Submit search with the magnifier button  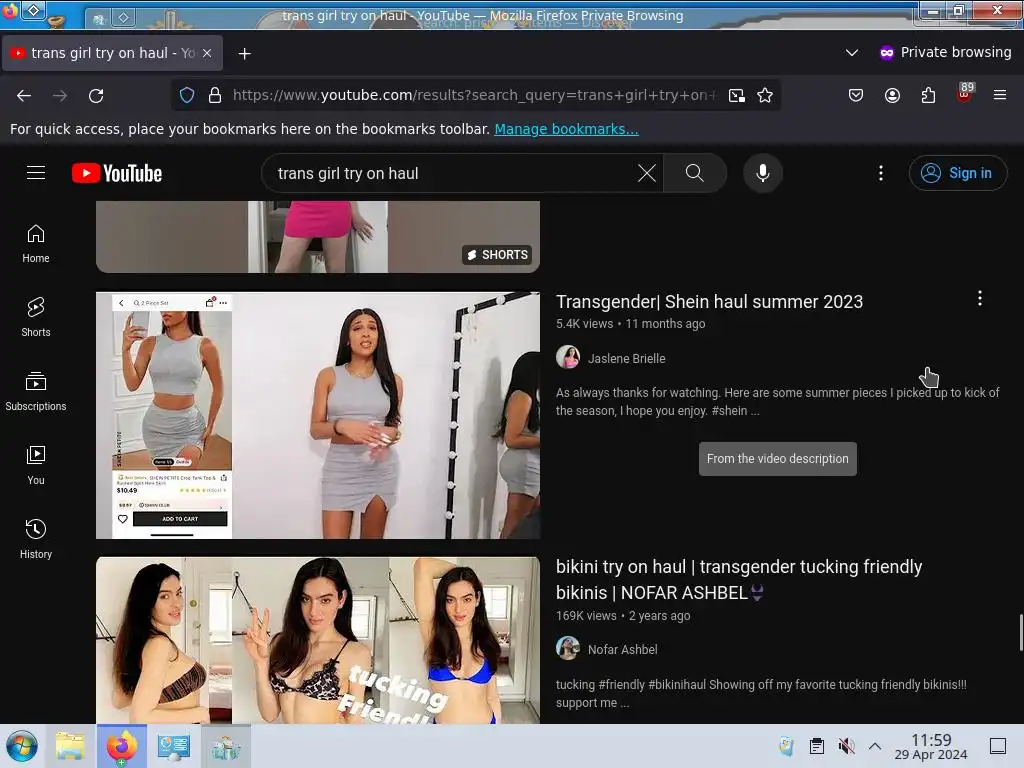[x=695, y=173]
